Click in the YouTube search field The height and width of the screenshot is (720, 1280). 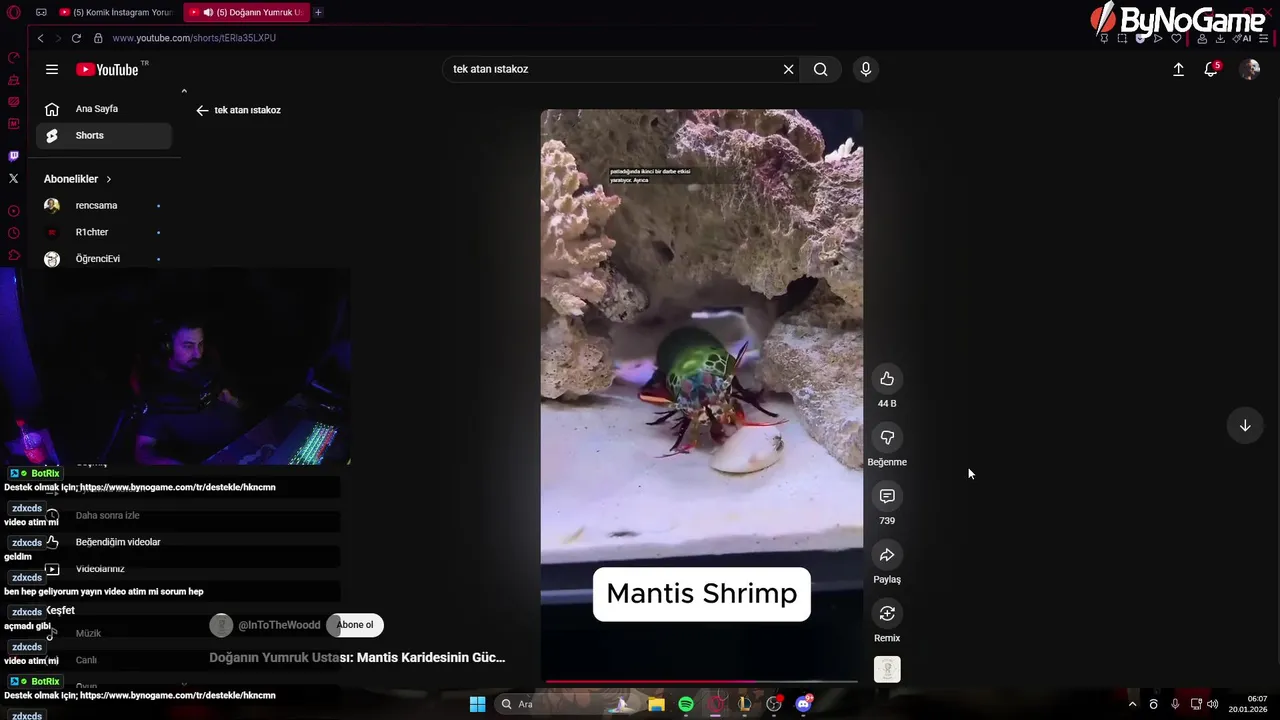point(610,69)
